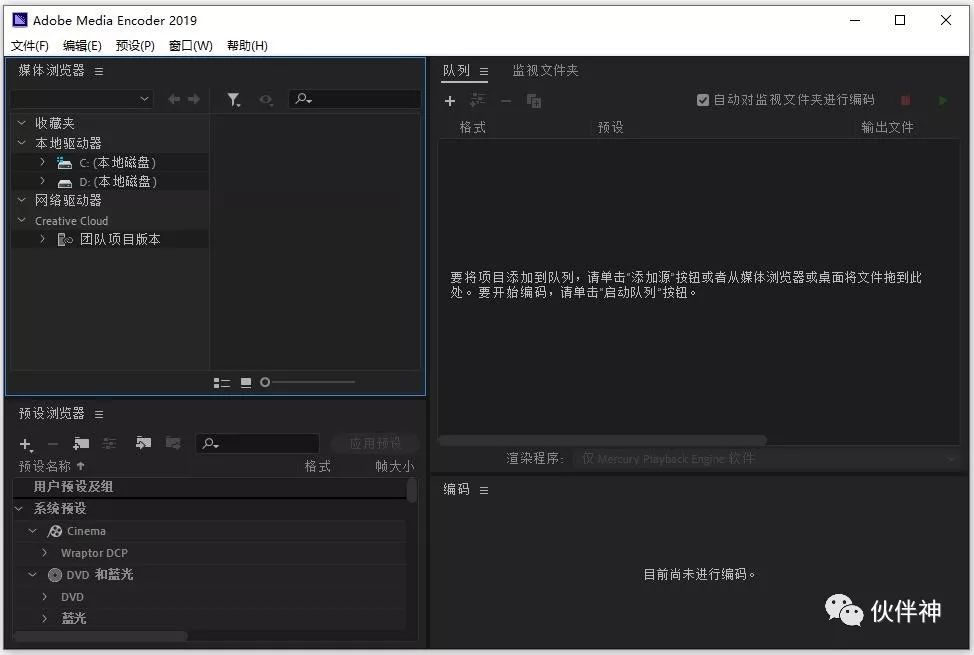Viewport: 974px width, 655px height.
Task: Open the 渲染程序 renderer dropdown
Action: coord(765,459)
